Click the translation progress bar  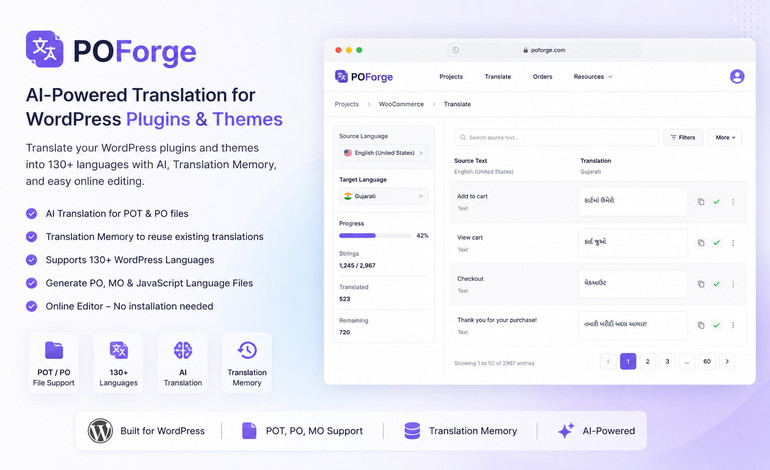(x=375, y=236)
